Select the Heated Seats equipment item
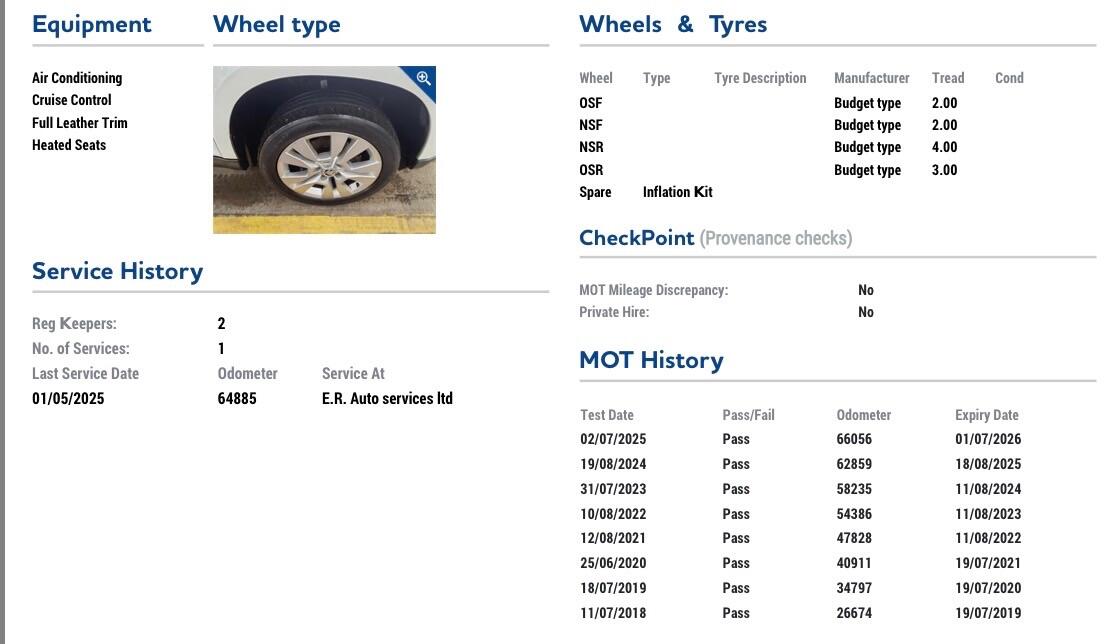 point(69,145)
